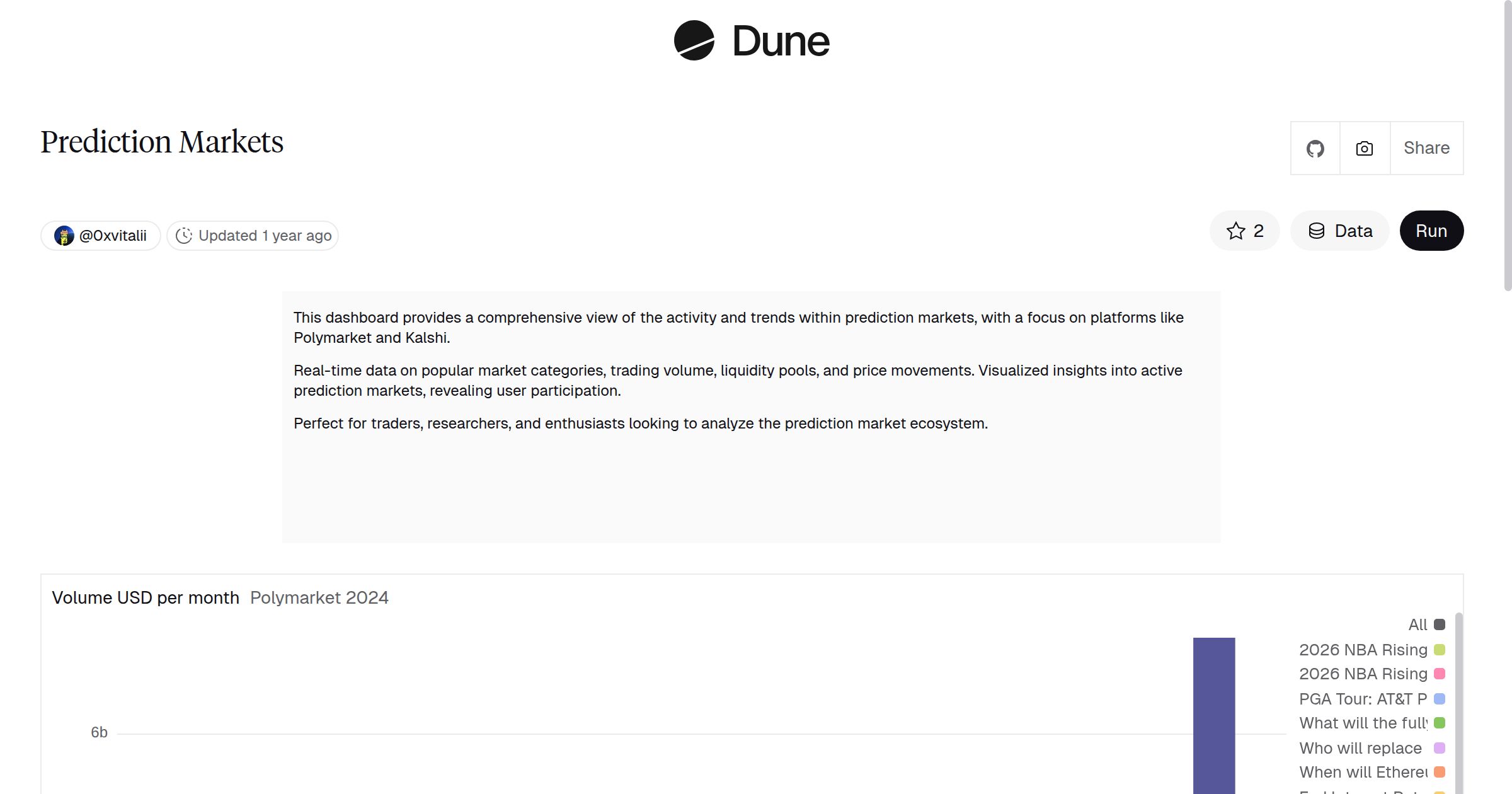Screen dimensions: 1512x794
Task: Click the purple monthly volume bar
Action: tap(1215, 712)
